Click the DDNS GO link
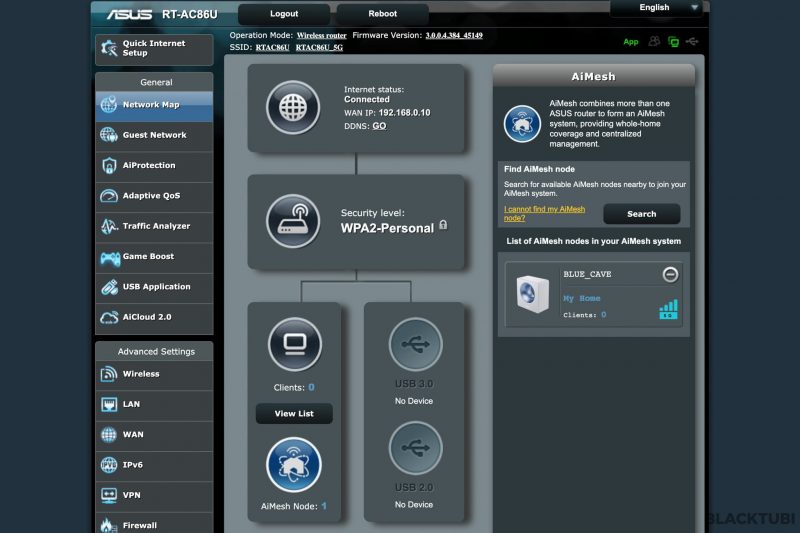Screen dimensions: 800x533 [379, 126]
